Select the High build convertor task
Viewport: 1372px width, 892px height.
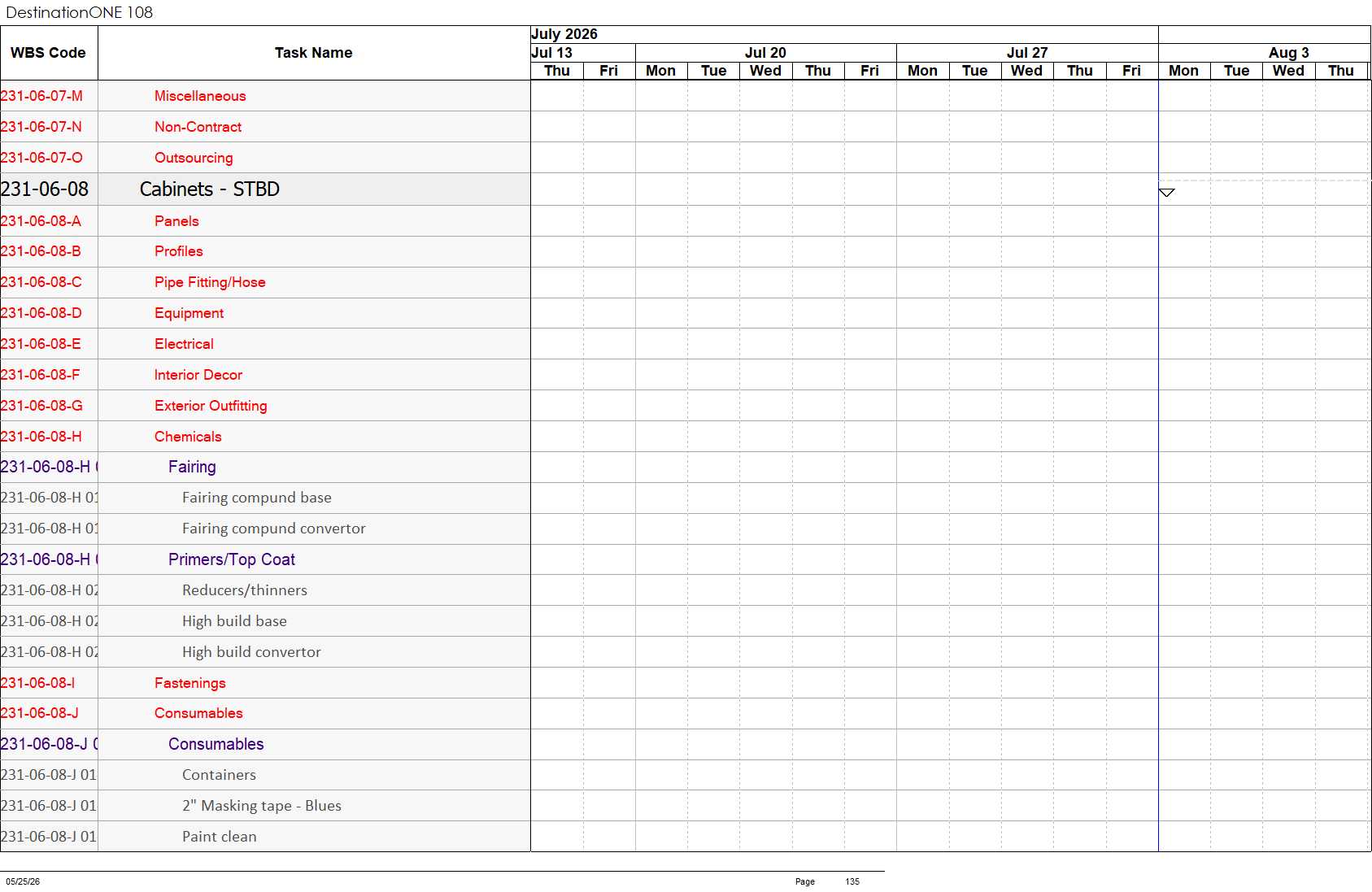point(251,652)
